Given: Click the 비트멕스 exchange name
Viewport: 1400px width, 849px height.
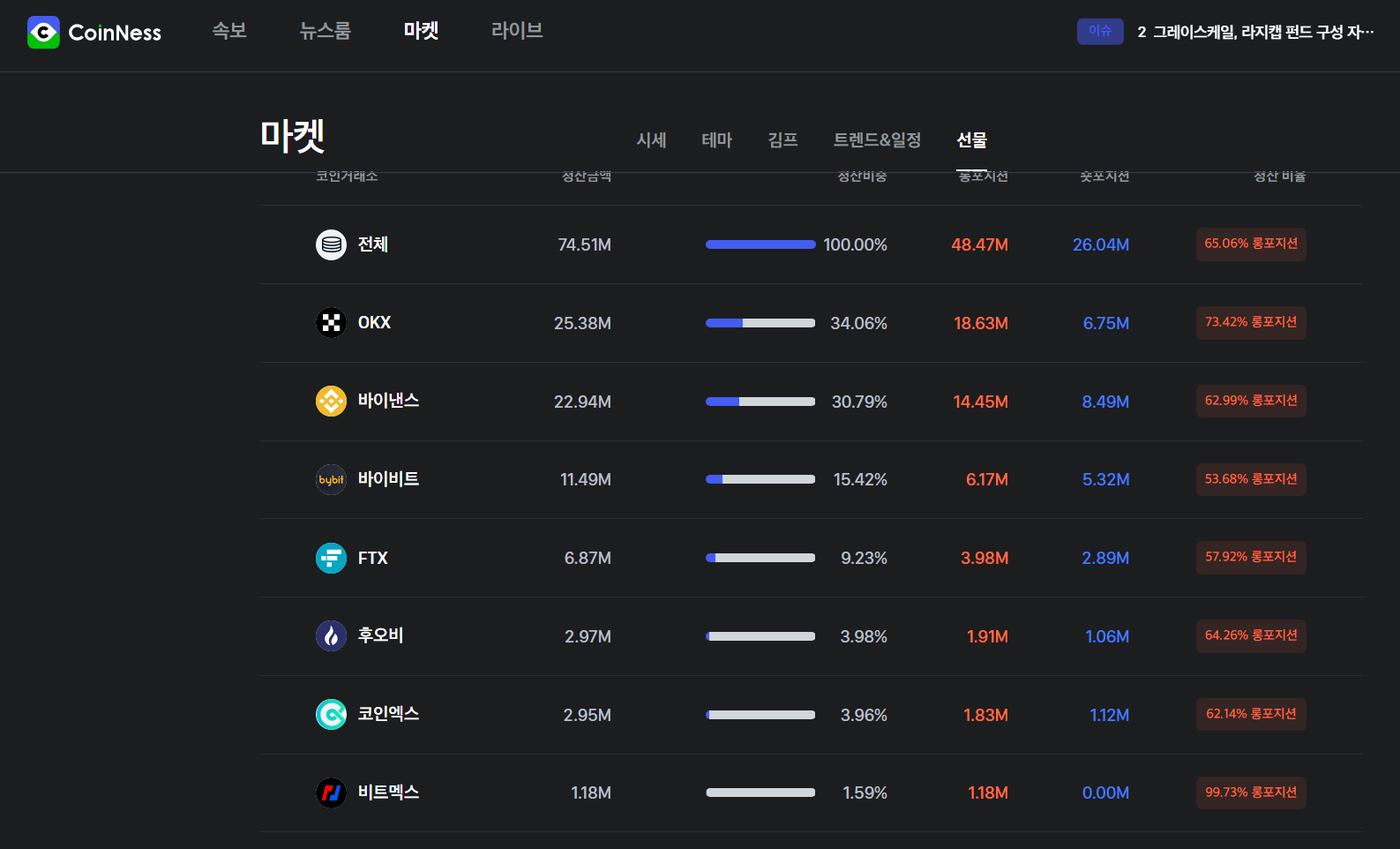Looking at the screenshot, I should tap(388, 793).
